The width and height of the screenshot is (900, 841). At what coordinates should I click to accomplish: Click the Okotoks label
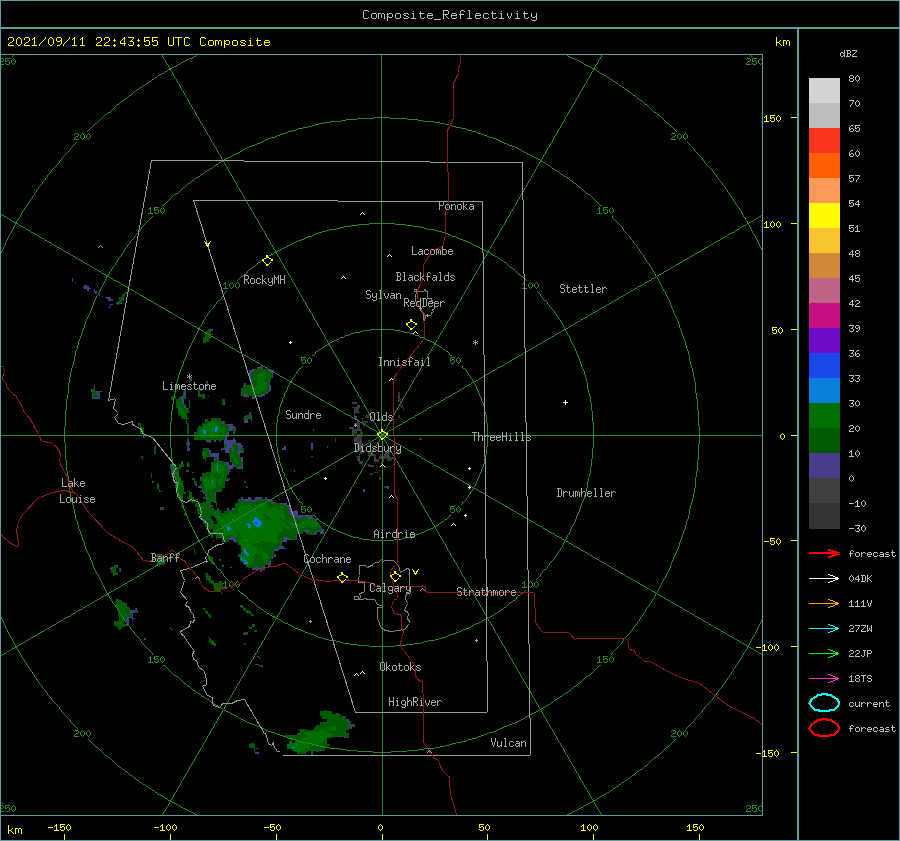click(x=400, y=667)
